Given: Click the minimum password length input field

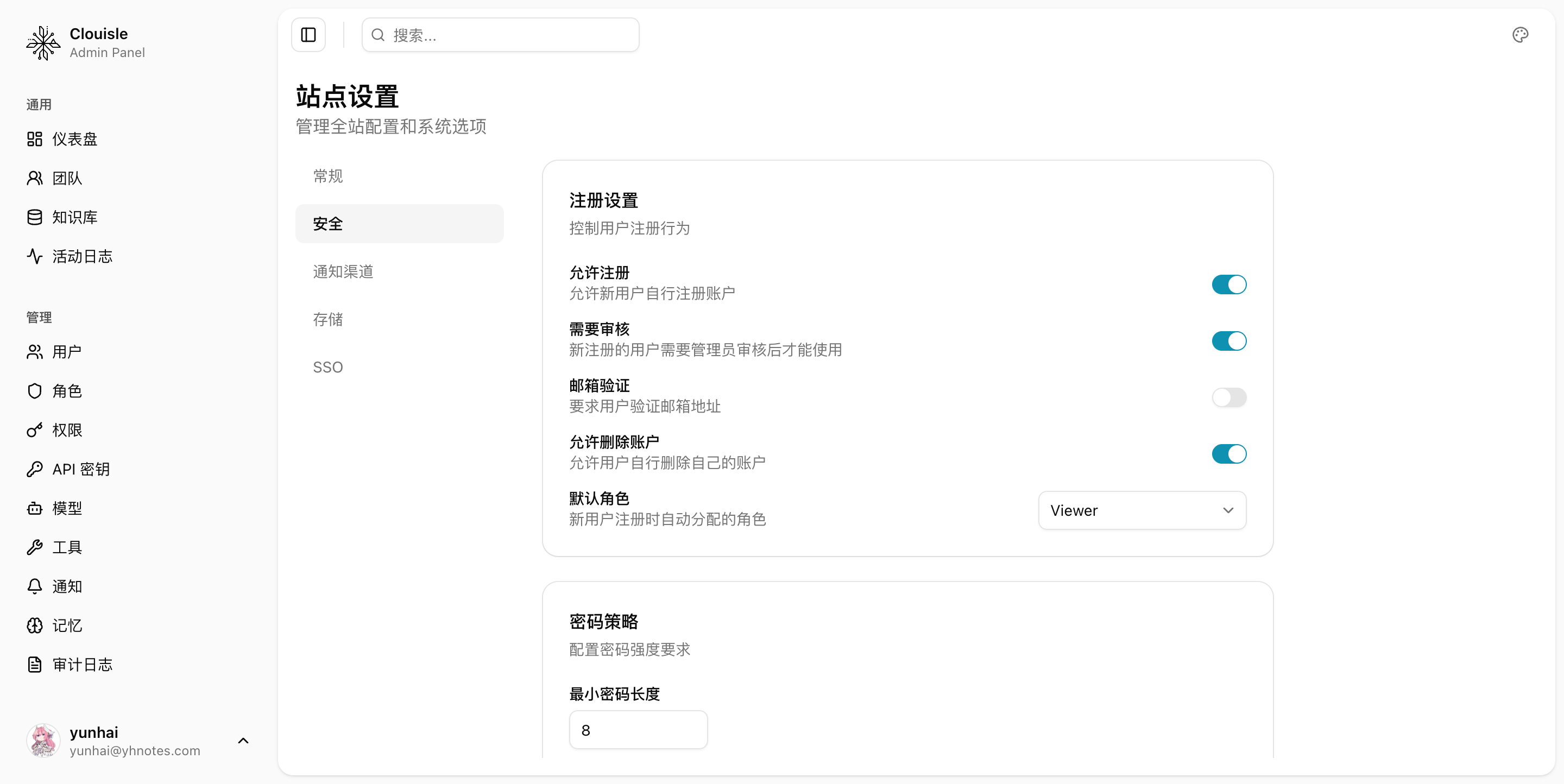Looking at the screenshot, I should [x=638, y=730].
